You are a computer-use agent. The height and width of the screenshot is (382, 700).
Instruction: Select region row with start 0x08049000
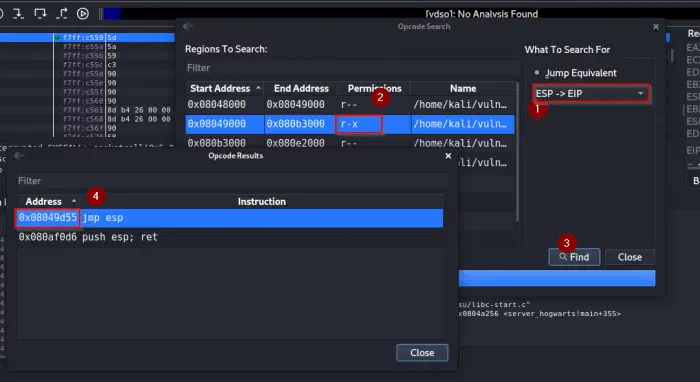(x=350, y=124)
